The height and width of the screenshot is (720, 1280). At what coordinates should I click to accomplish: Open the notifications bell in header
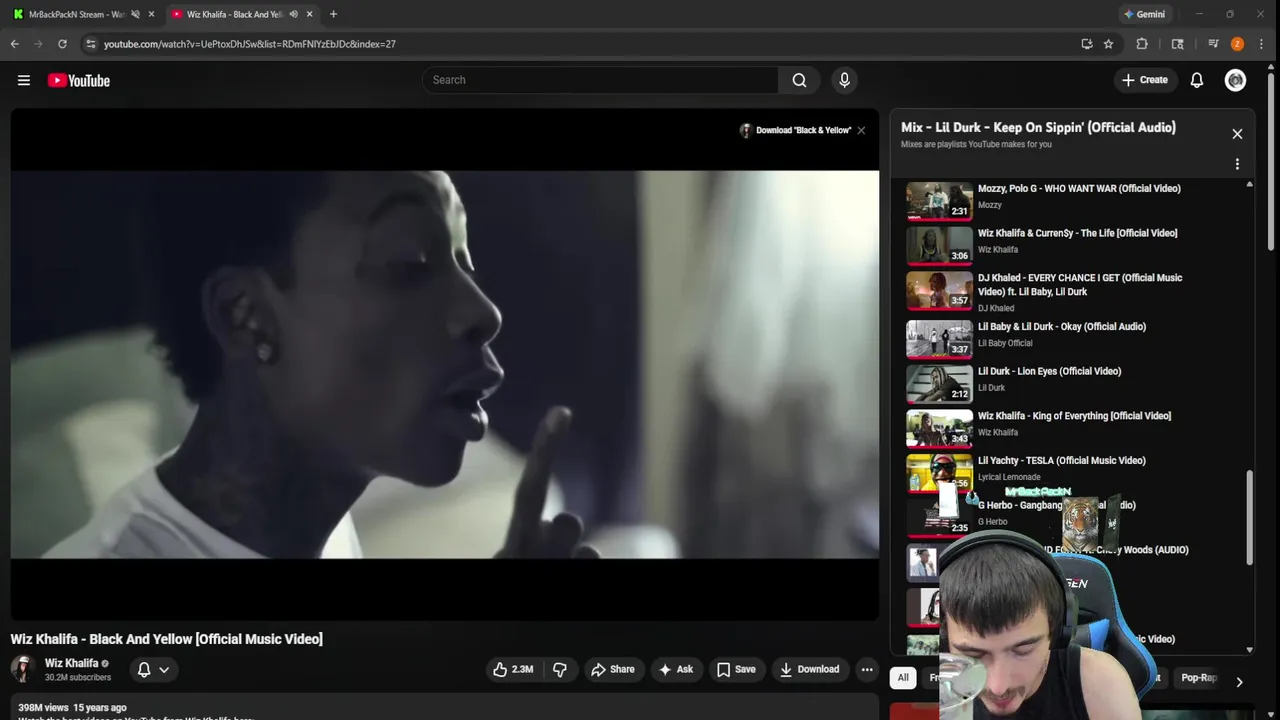tap(1197, 80)
